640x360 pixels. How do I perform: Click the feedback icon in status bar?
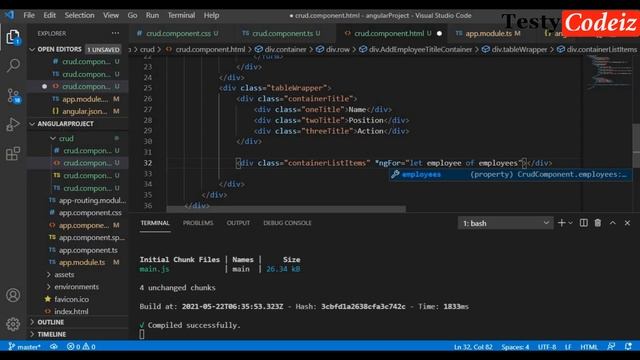click(x=611, y=347)
